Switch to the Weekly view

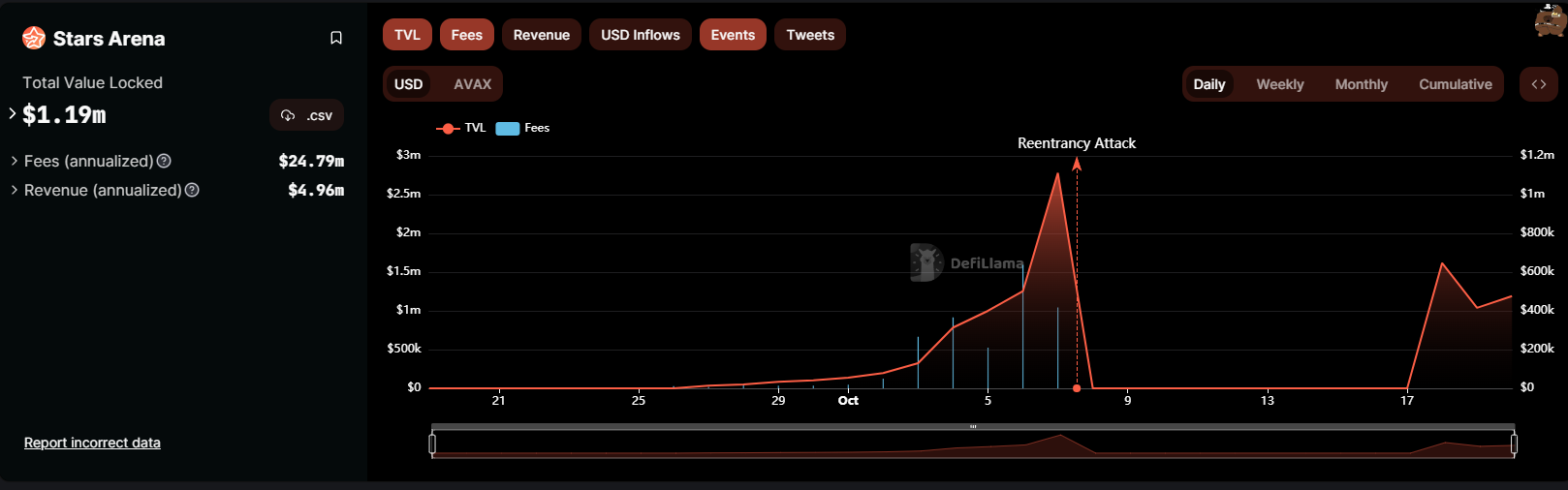click(x=1279, y=84)
